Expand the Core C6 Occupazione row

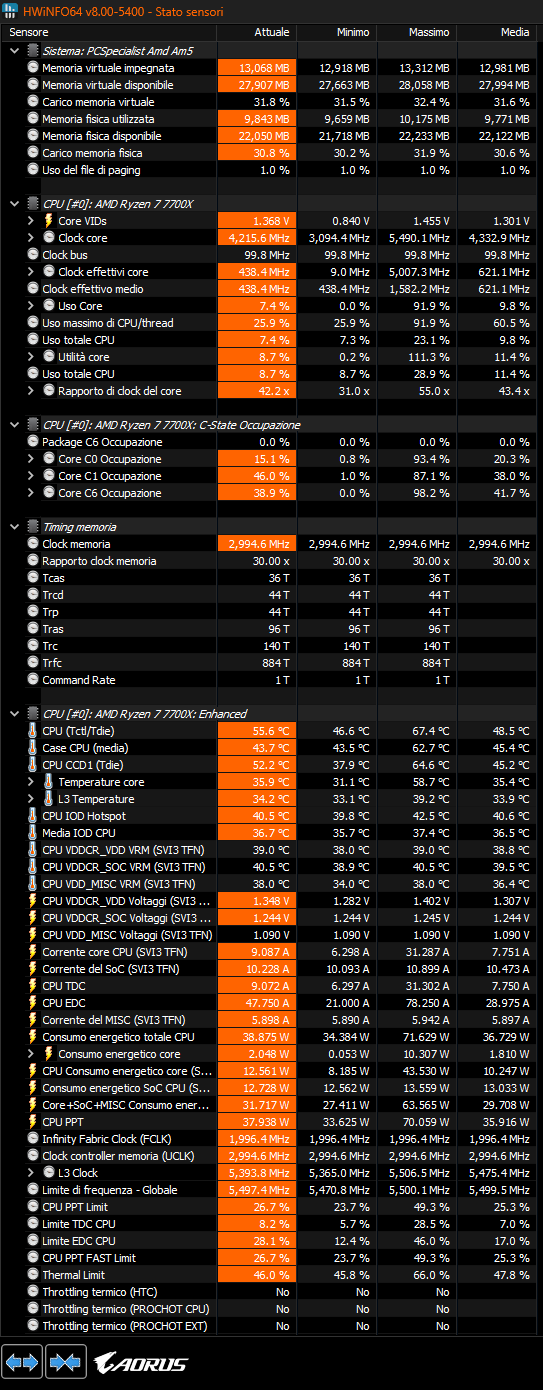(33, 493)
